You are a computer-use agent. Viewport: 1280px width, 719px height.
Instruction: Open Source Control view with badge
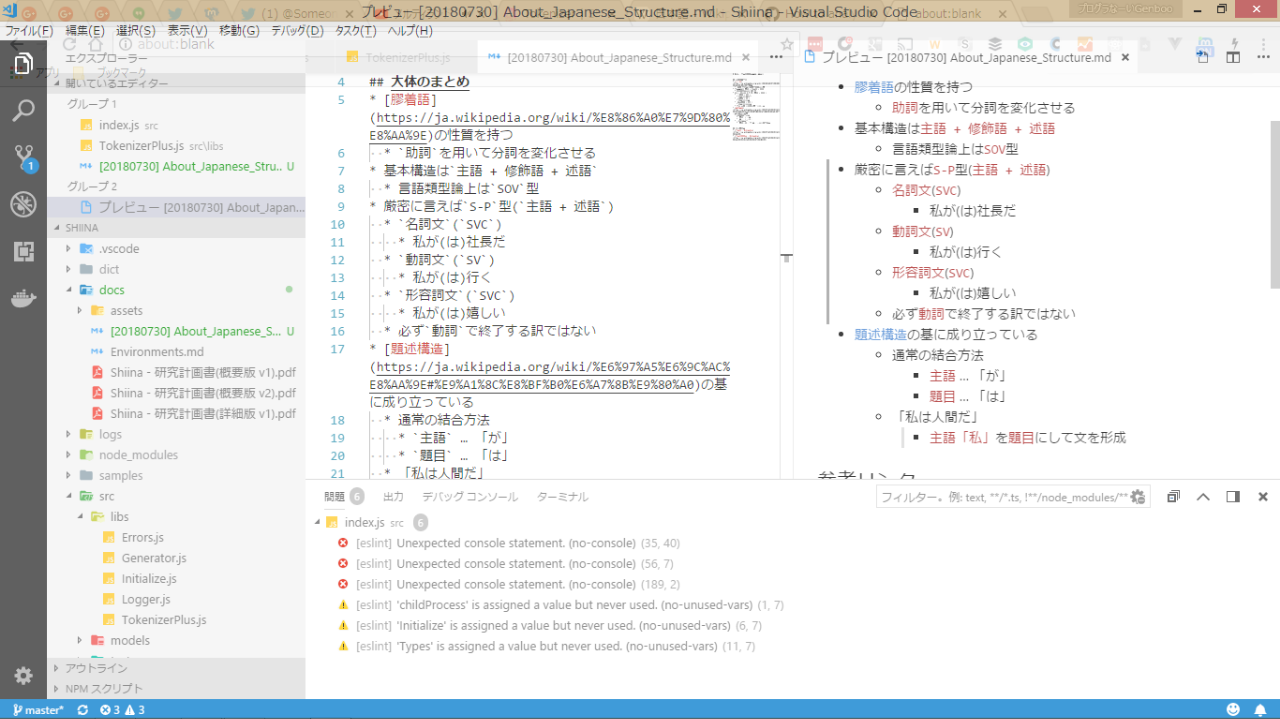[23, 157]
